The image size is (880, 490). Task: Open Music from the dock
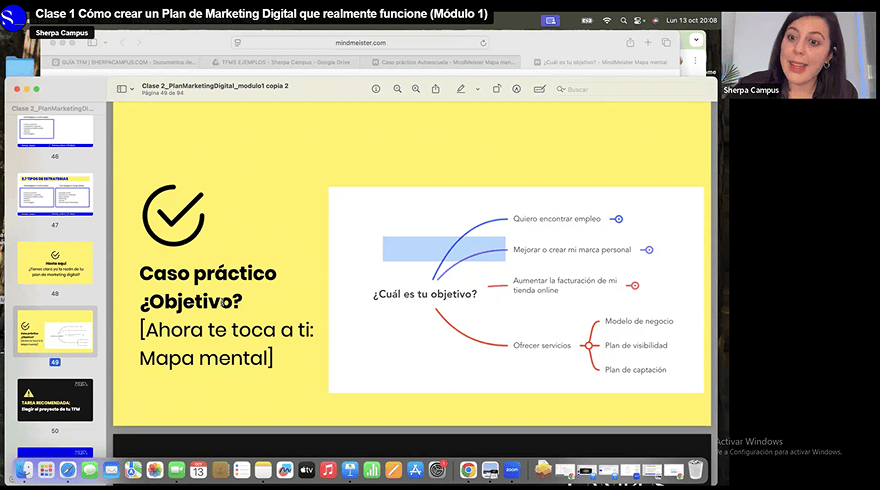tap(328, 470)
